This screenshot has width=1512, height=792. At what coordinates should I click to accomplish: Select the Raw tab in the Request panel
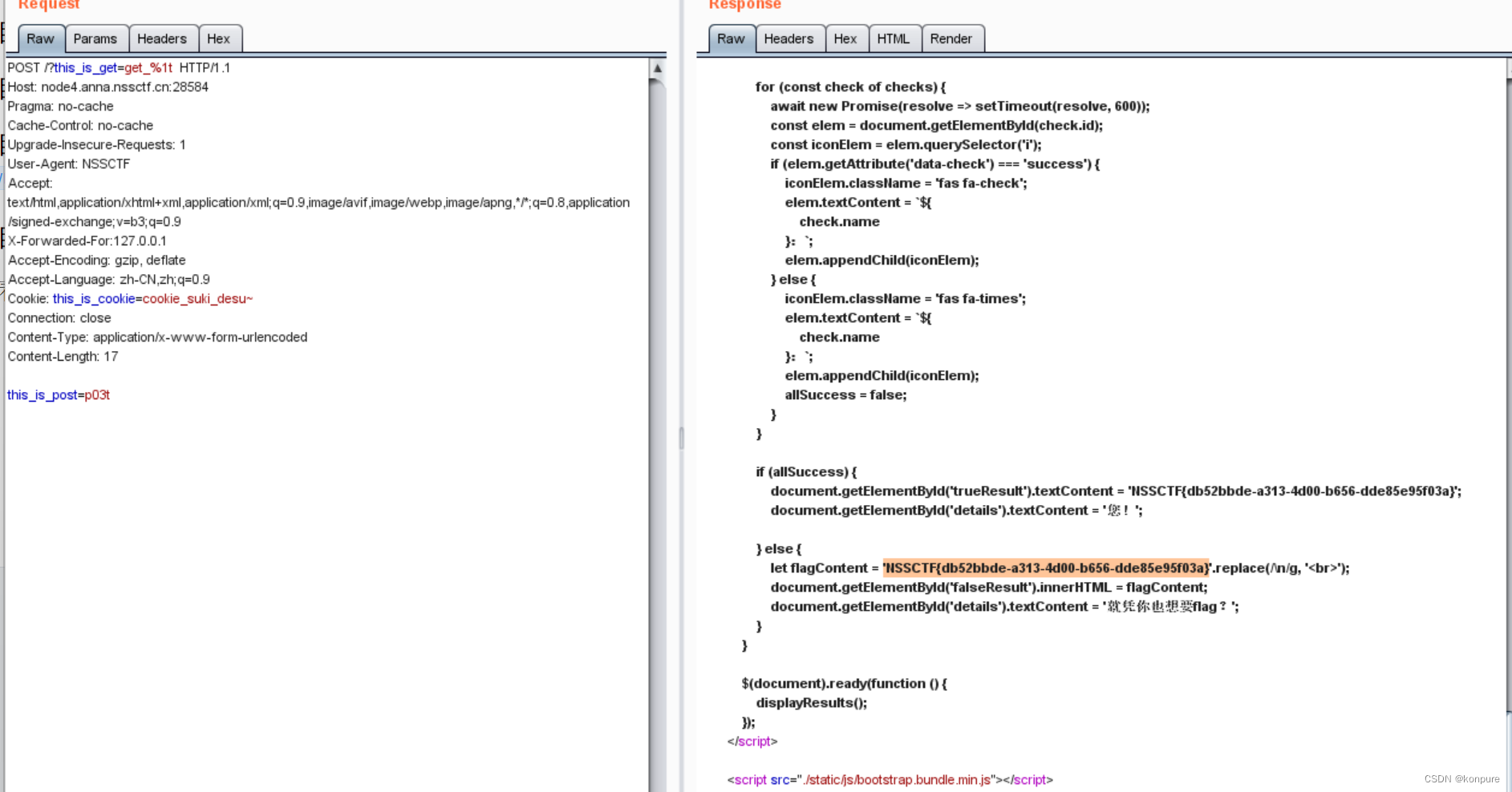[x=39, y=38]
